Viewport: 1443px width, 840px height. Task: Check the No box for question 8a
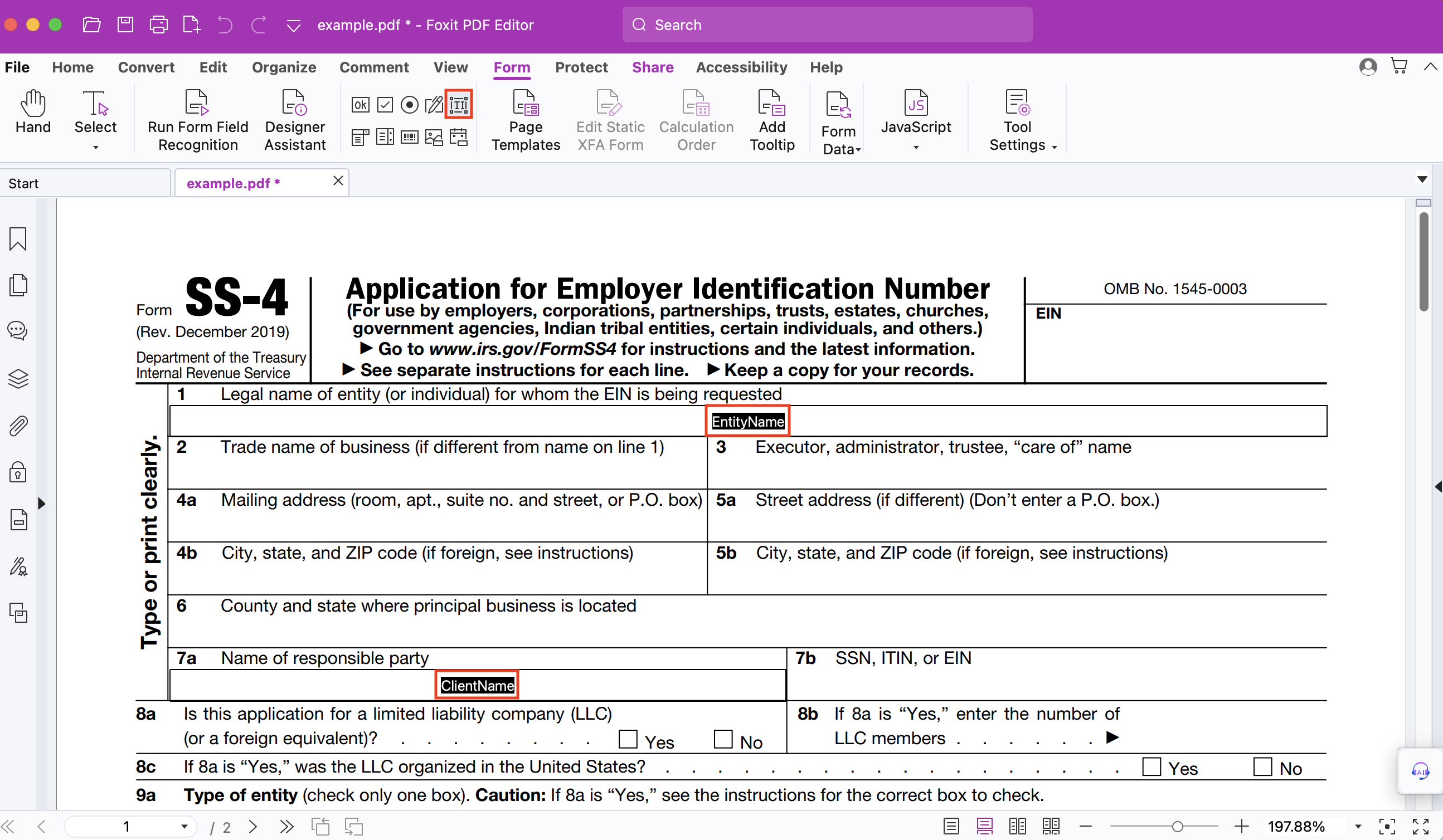click(723, 739)
